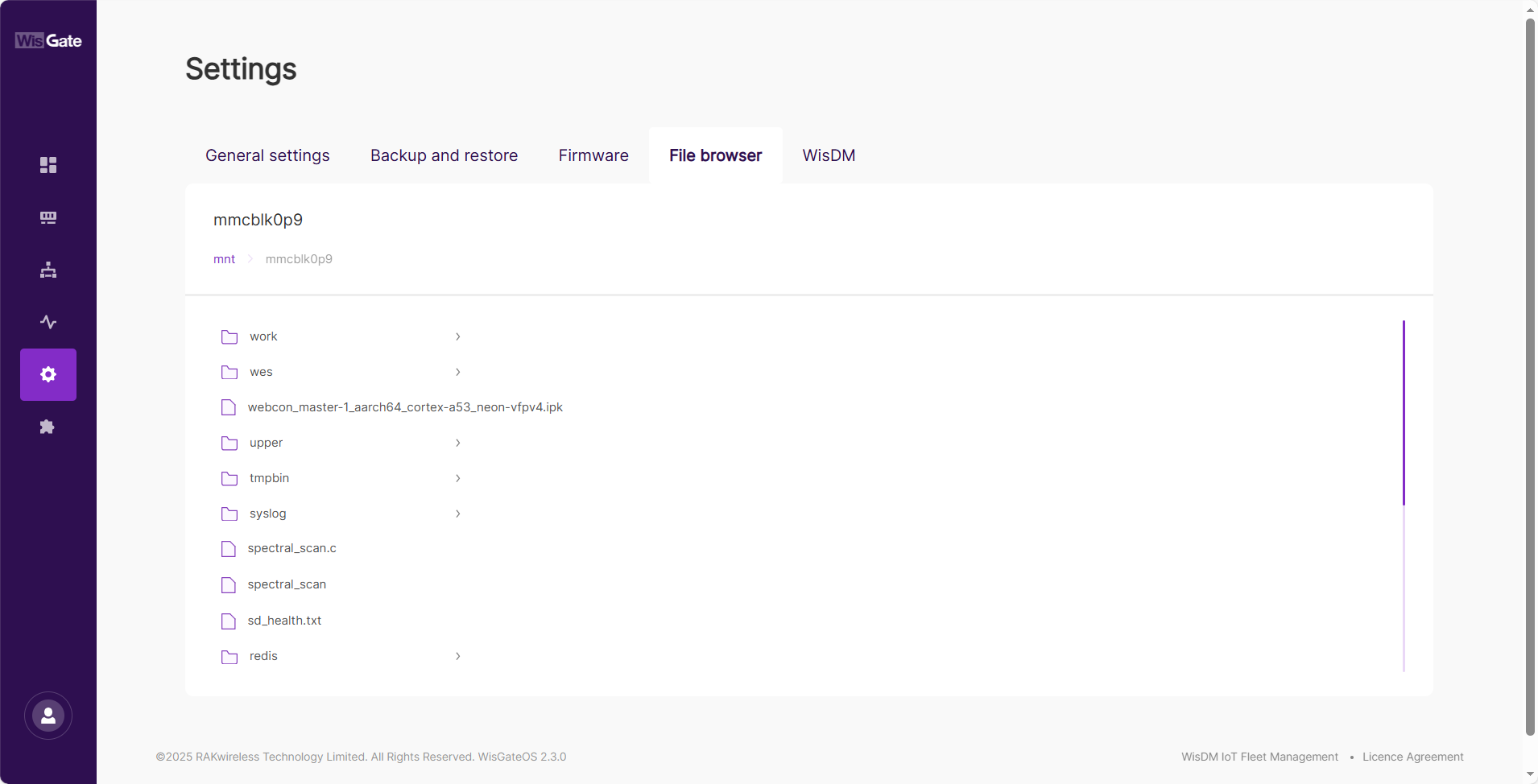Expand the work folder
This screenshot has height=784, width=1538.
click(457, 336)
